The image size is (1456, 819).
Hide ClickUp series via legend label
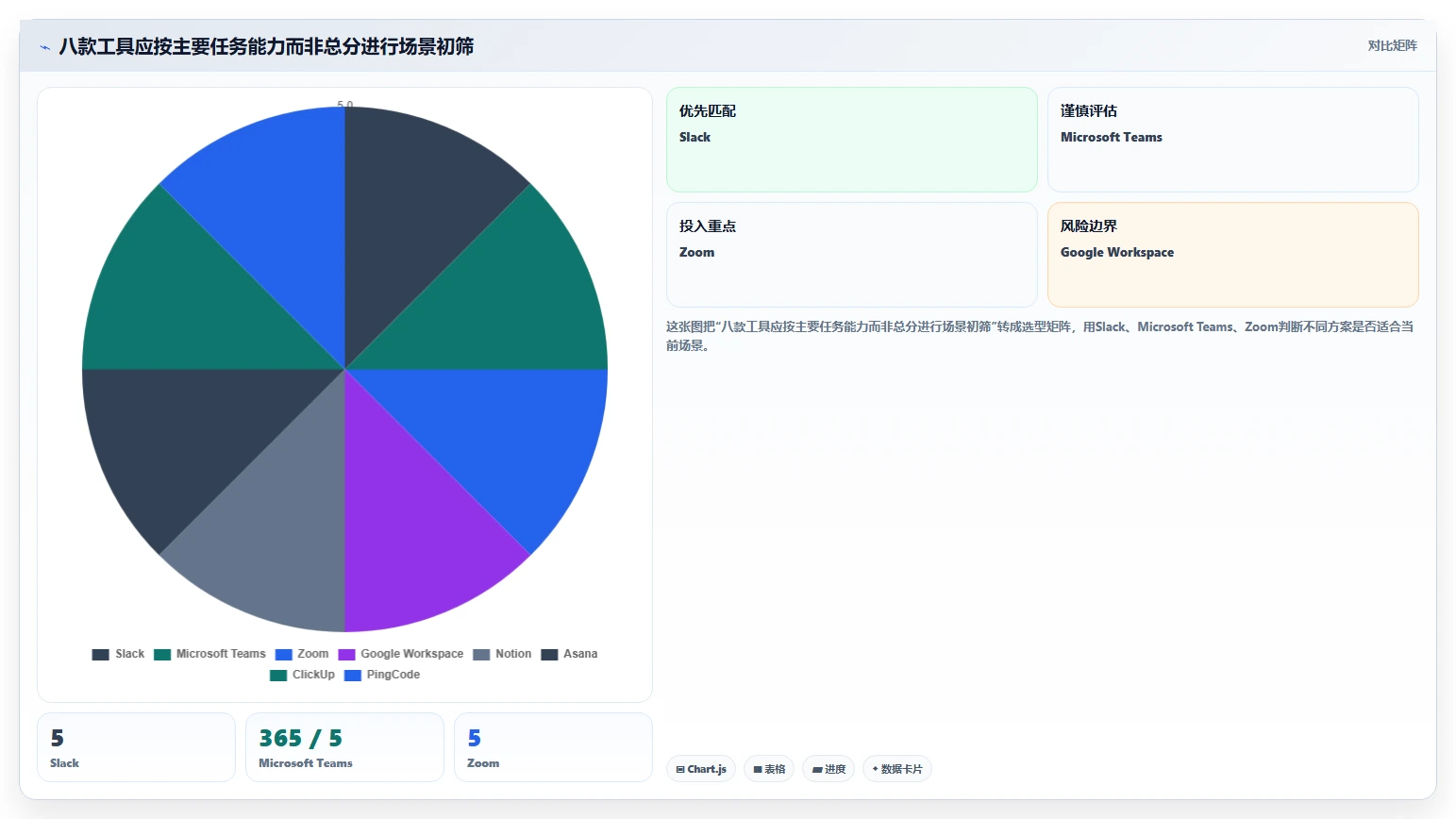(x=313, y=675)
